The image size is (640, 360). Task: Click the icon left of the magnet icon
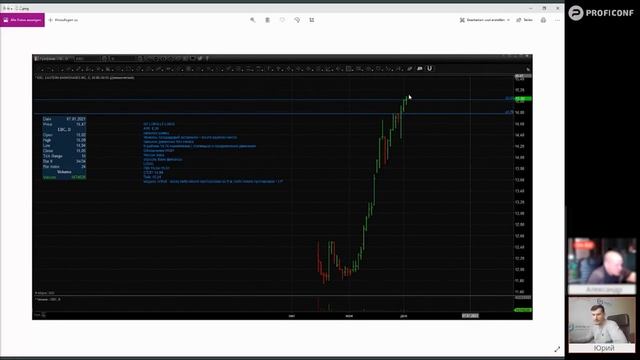click(420, 69)
